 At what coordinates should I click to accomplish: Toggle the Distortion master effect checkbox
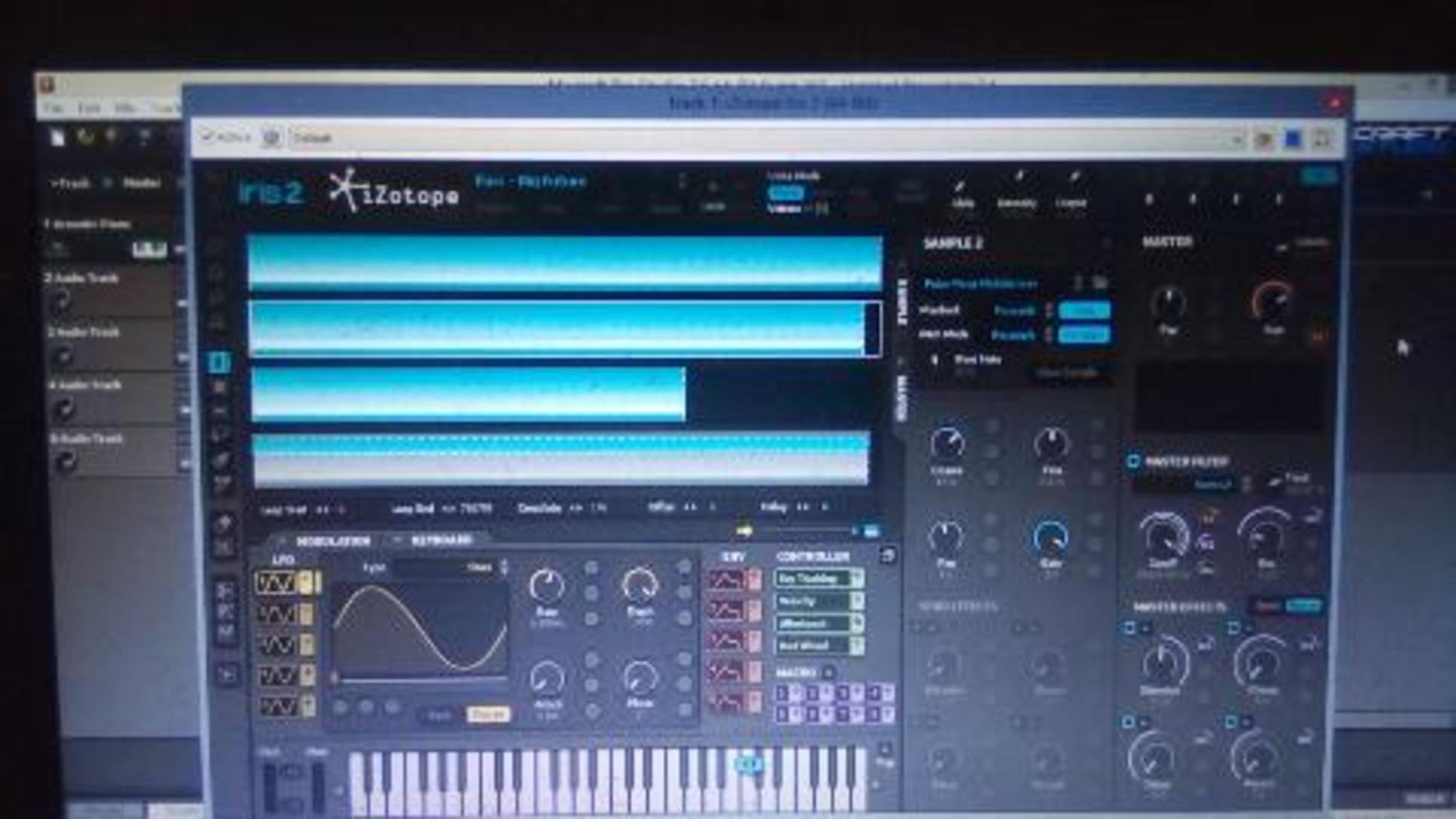coord(1129,627)
